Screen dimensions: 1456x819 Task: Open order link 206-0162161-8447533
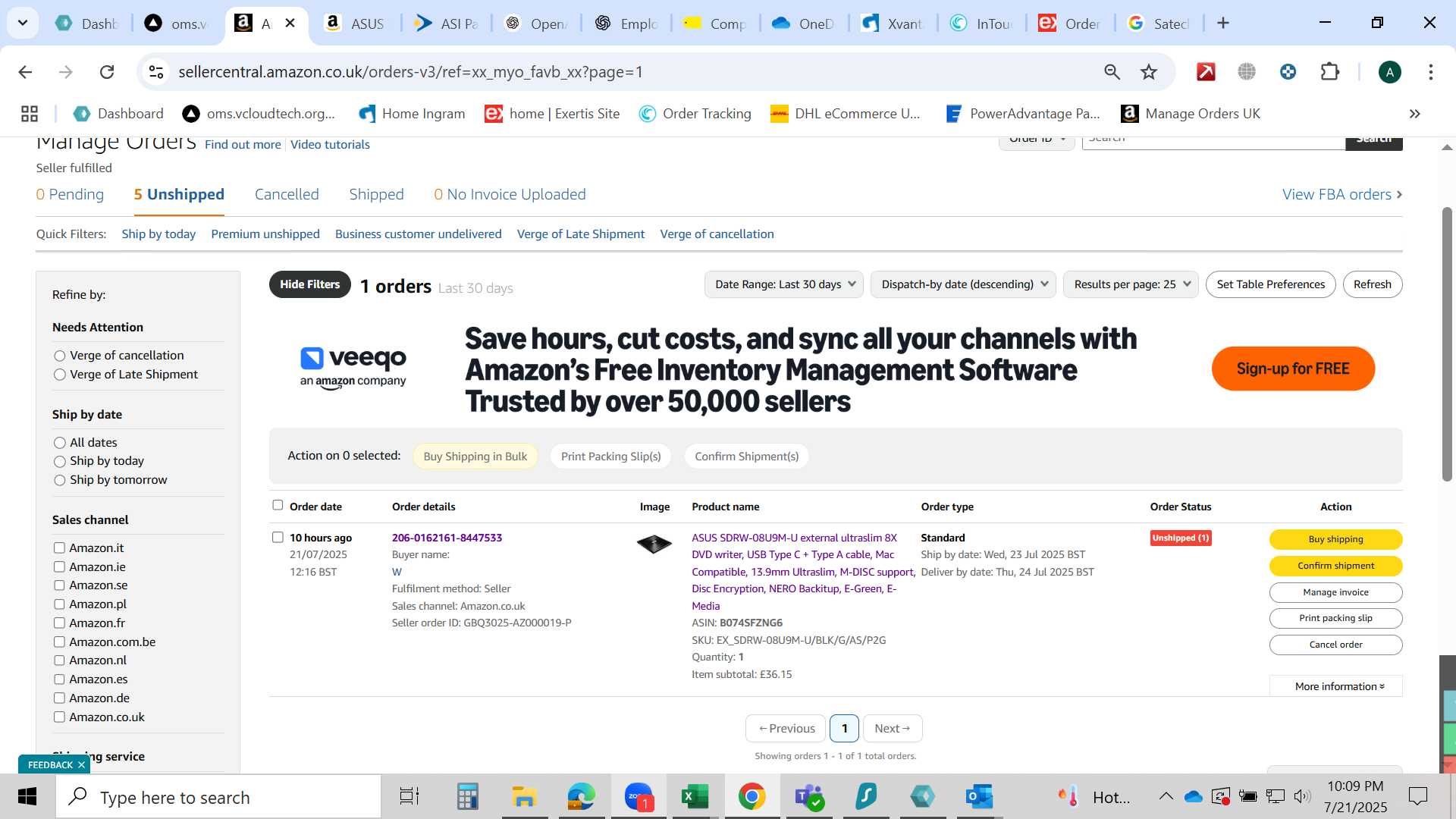(x=447, y=538)
